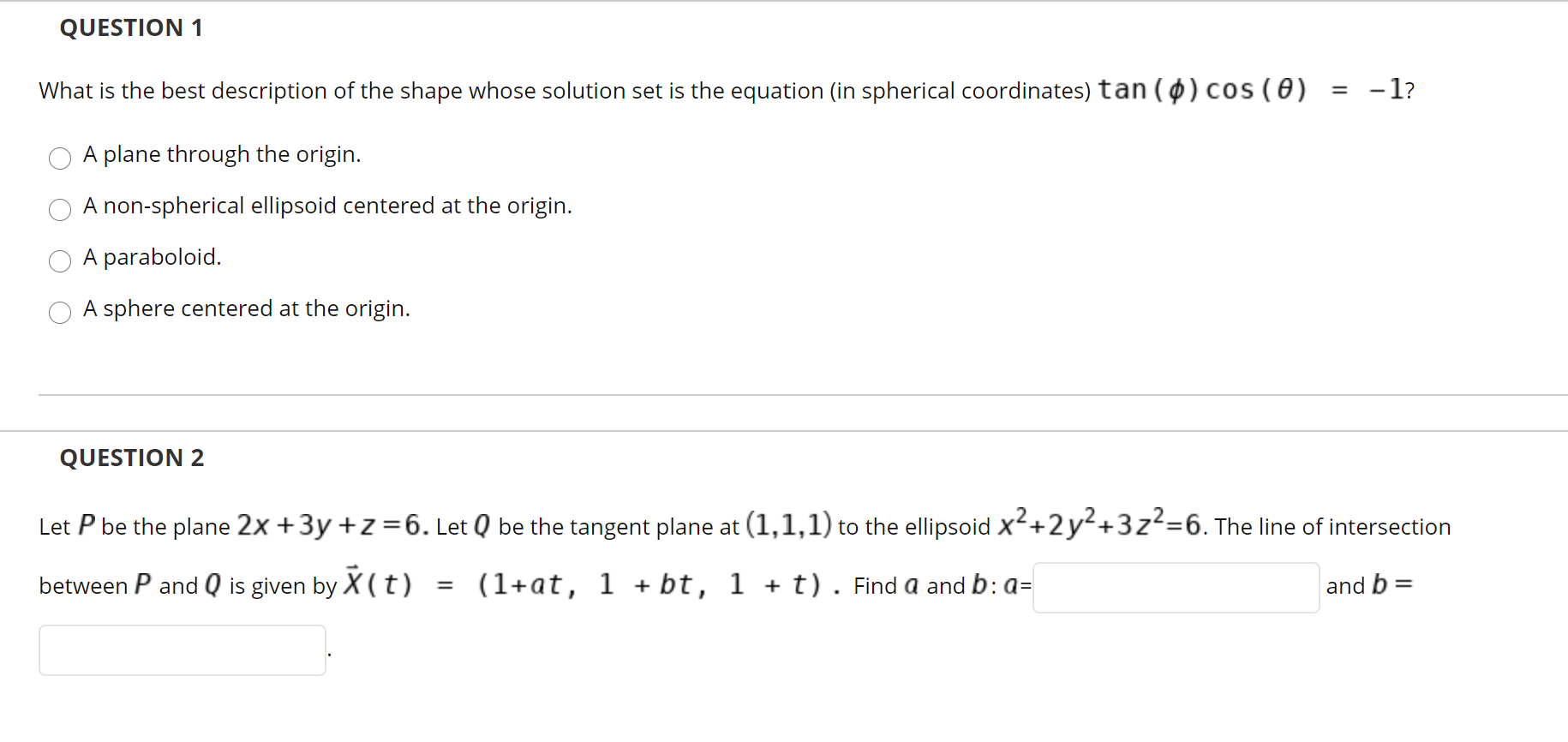Click inside the empty b= answer box

pos(181,650)
